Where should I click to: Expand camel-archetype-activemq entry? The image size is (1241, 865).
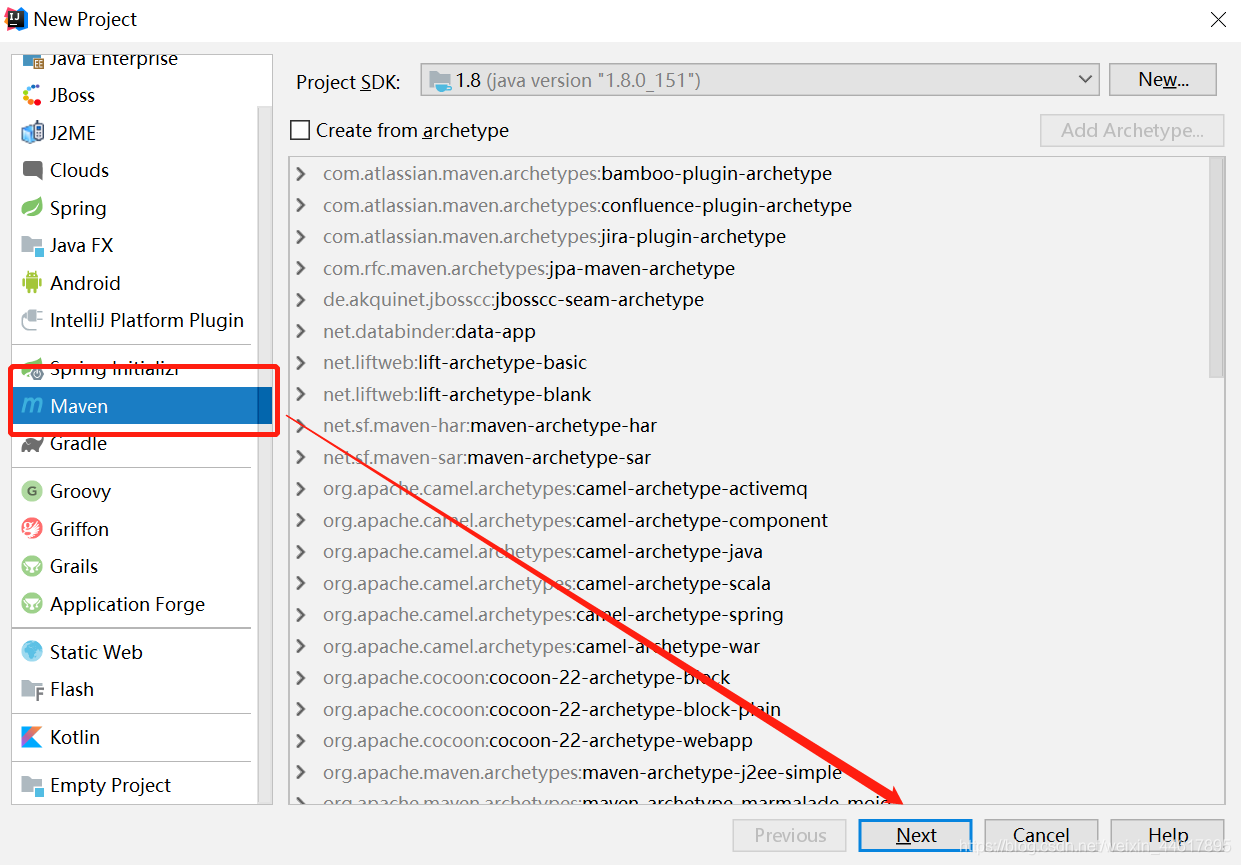coord(301,489)
